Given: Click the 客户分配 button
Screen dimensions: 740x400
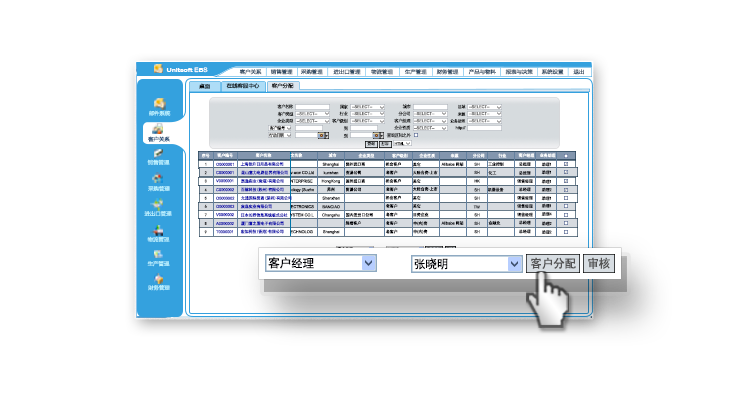Looking at the screenshot, I should (x=554, y=264).
